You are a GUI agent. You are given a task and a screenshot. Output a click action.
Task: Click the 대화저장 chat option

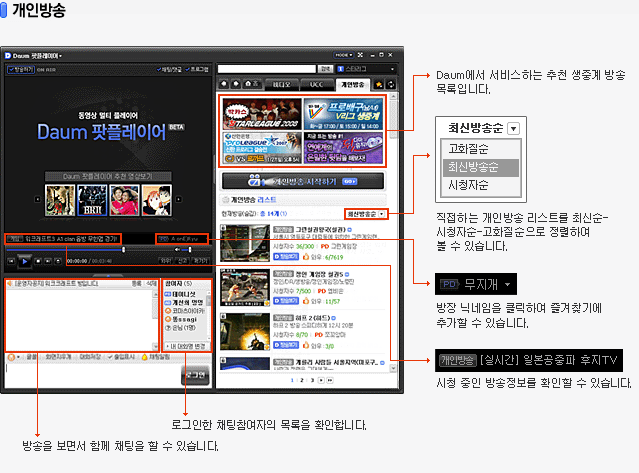[90, 357]
